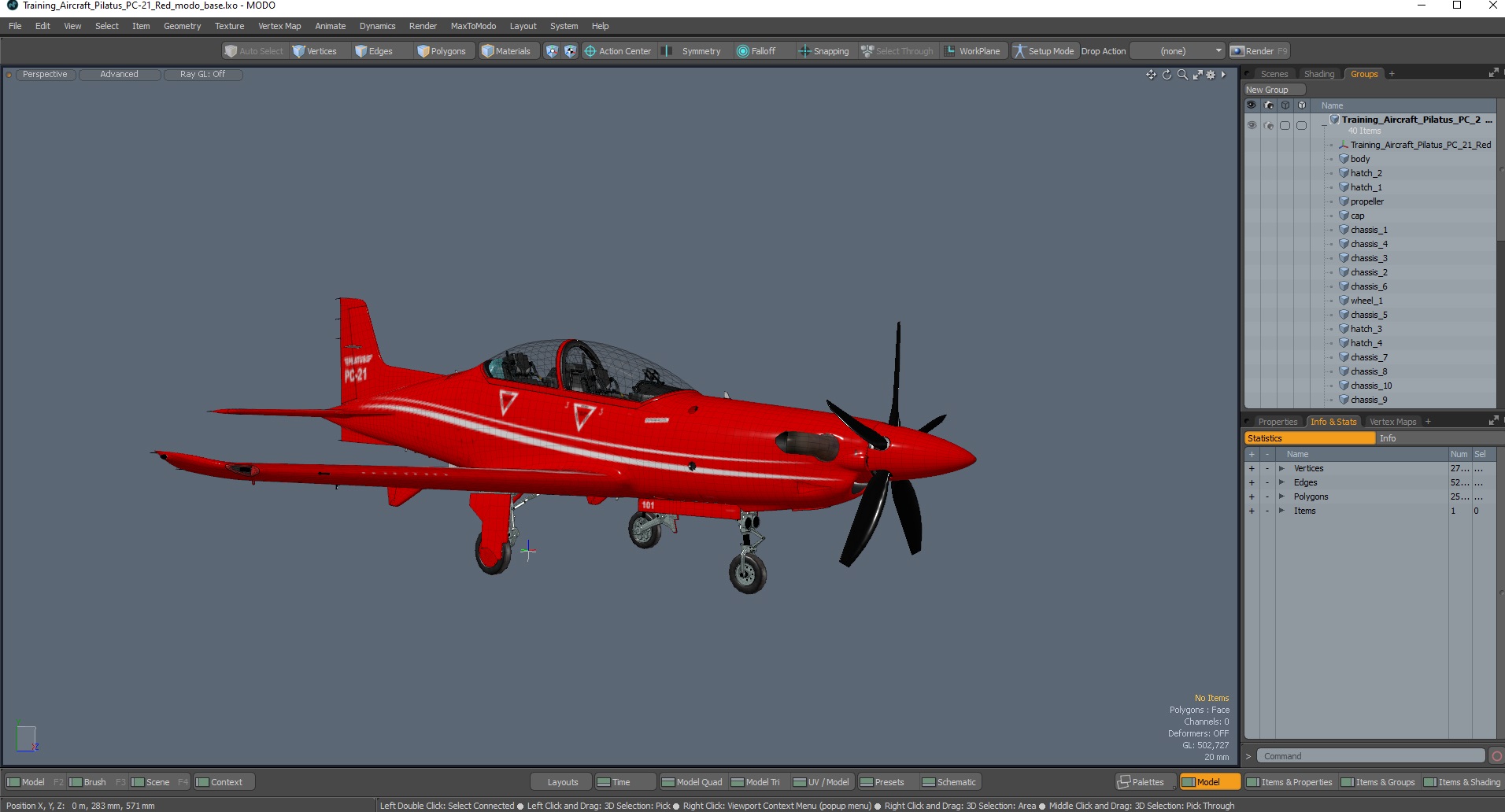
Task: Switch to the Shading tab
Action: [x=1319, y=74]
